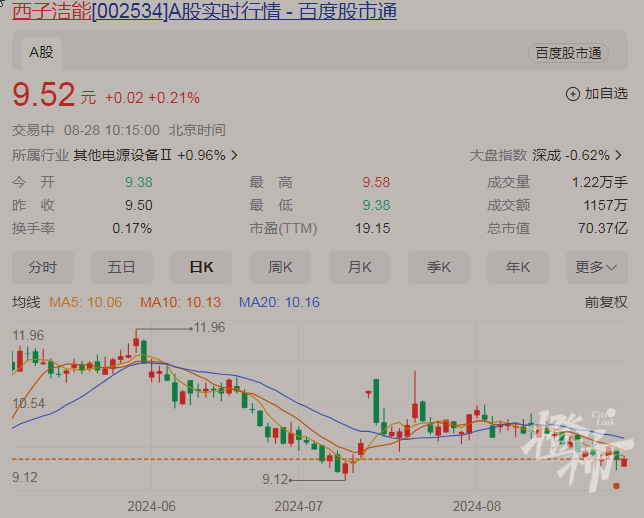Viewport: 644px width, 518px height.
Task: Switch to the 分时 chart tab
Action: (x=43, y=267)
